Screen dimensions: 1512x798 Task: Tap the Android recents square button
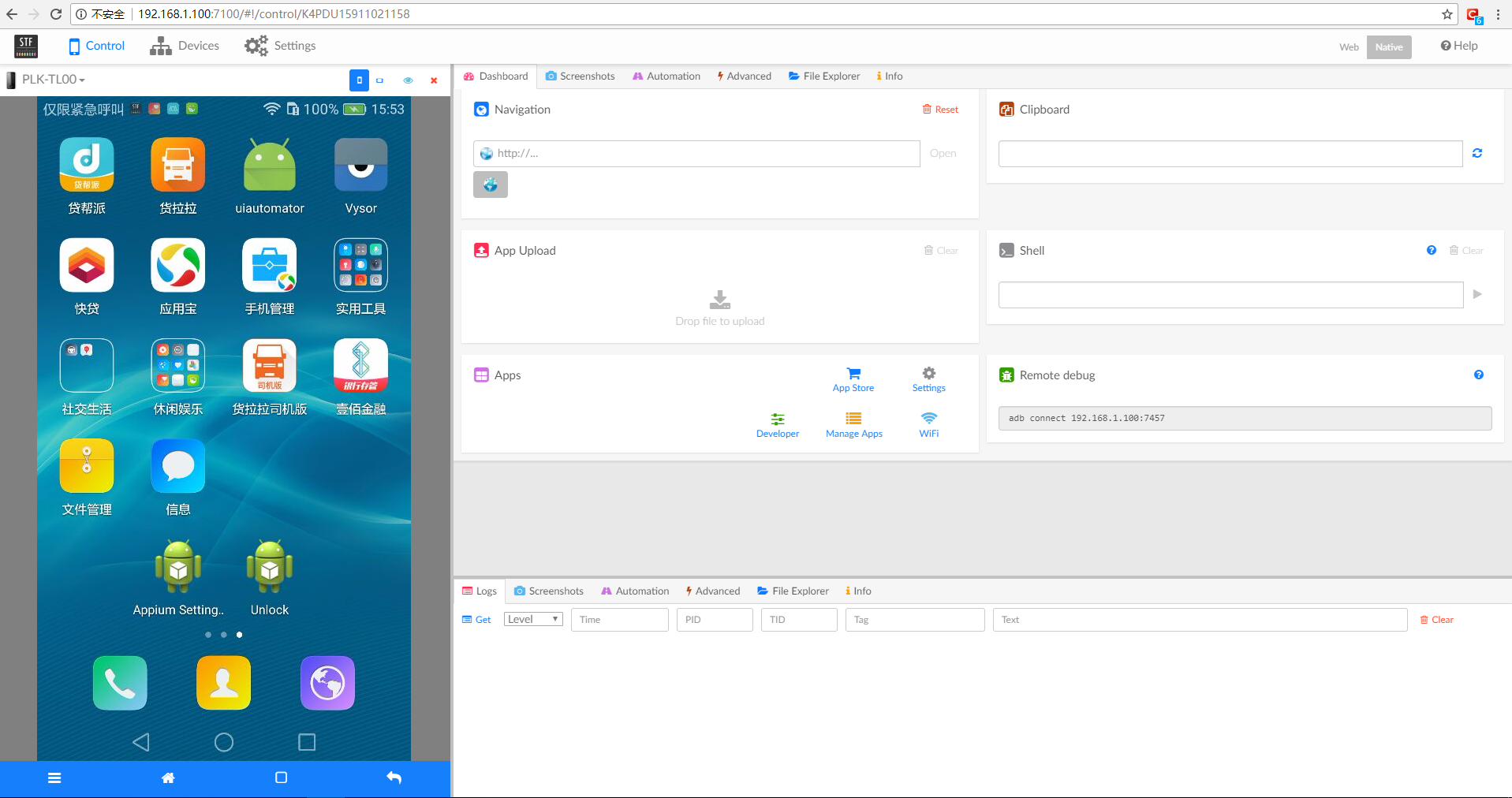[x=307, y=742]
